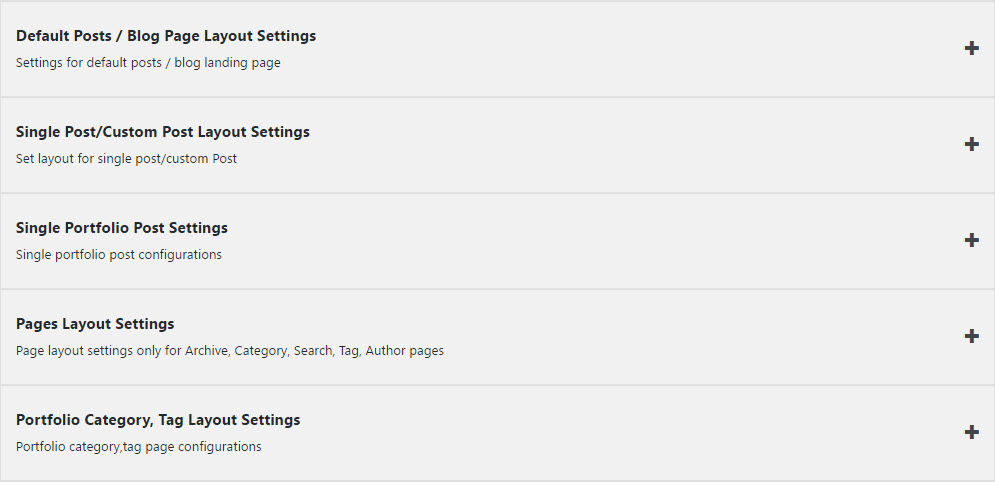995x482 pixels.
Task: Click "Set layout for single post/custom Post" description
Action: click(126, 158)
